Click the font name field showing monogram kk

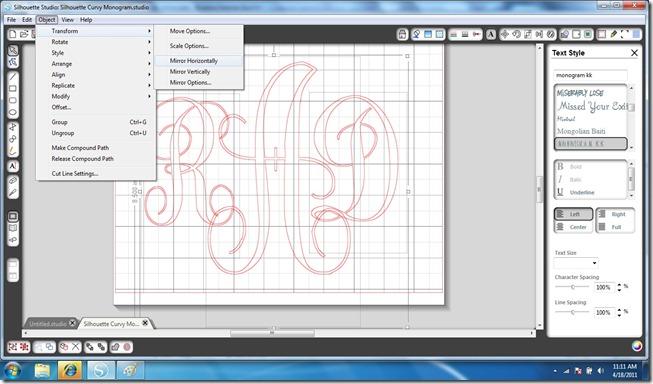point(590,75)
